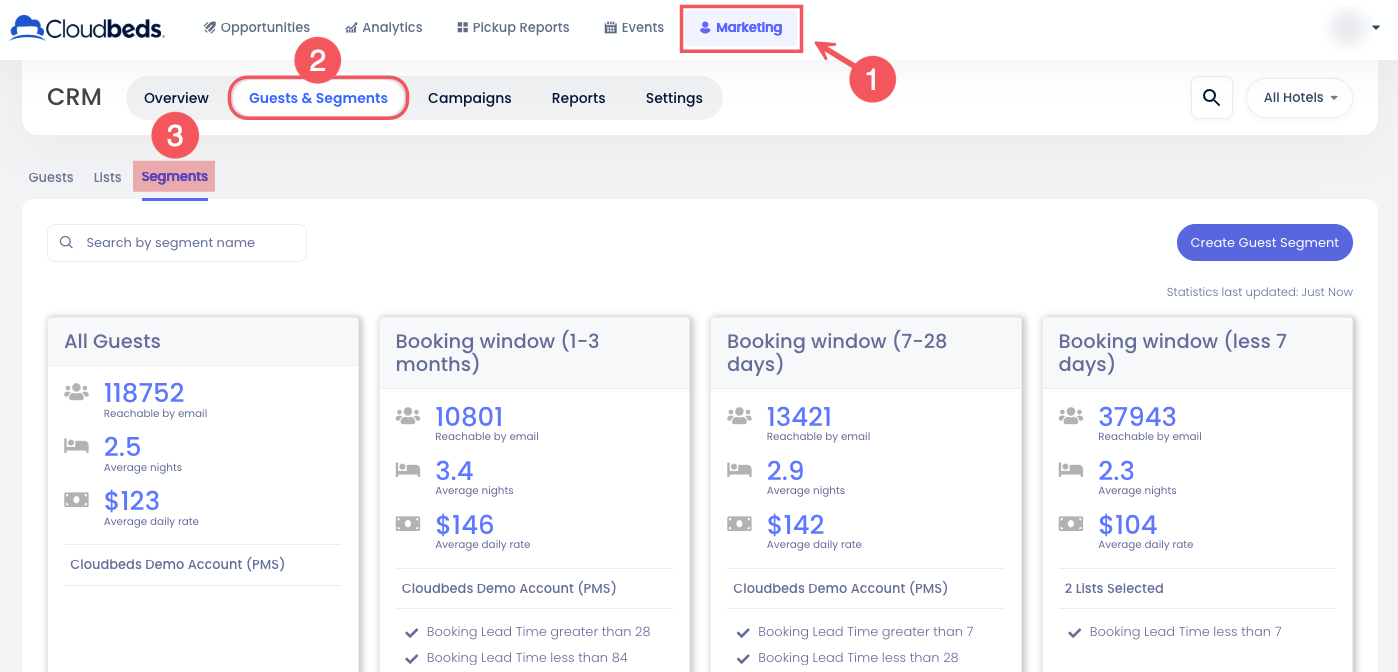The height and width of the screenshot is (672, 1398).
Task: Click checkmark beside Booking Lead Time less than 7
Action: pos(1074,632)
